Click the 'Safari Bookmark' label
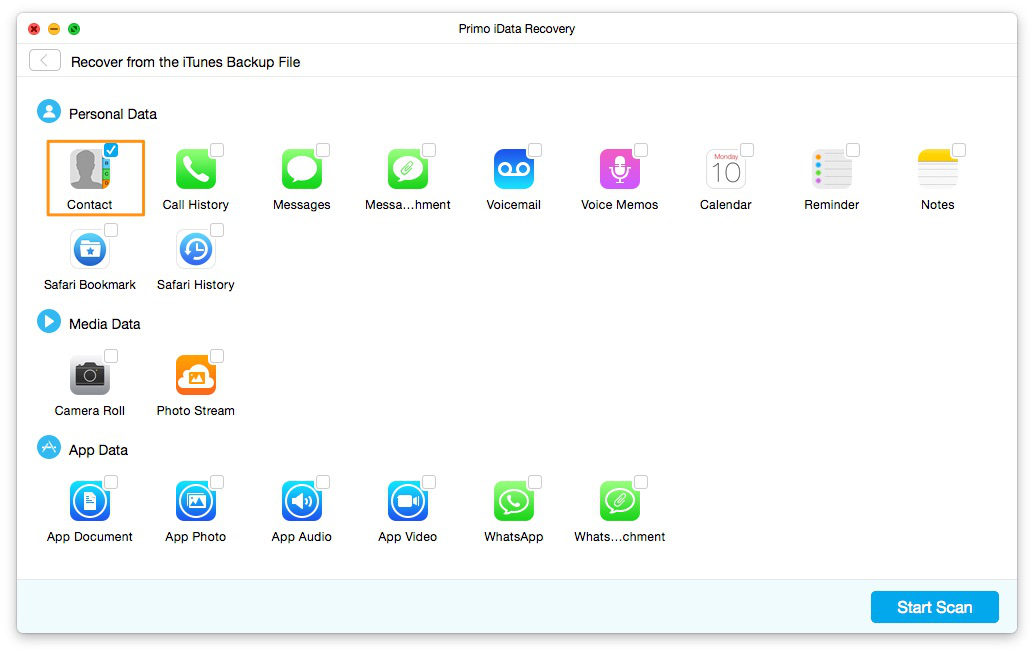Image resolution: width=1034 pixels, height=654 pixels. pyautogui.click(x=90, y=285)
